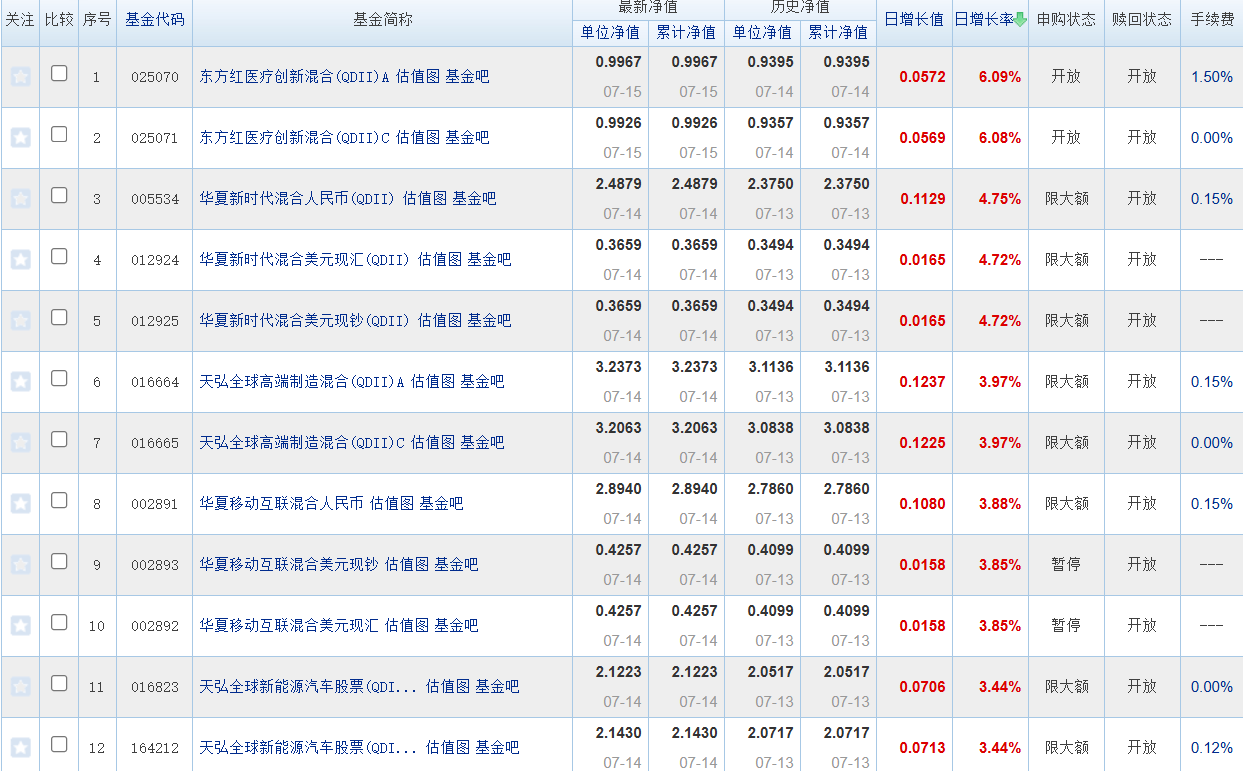Sort by 日增长值 column header

[914, 19]
